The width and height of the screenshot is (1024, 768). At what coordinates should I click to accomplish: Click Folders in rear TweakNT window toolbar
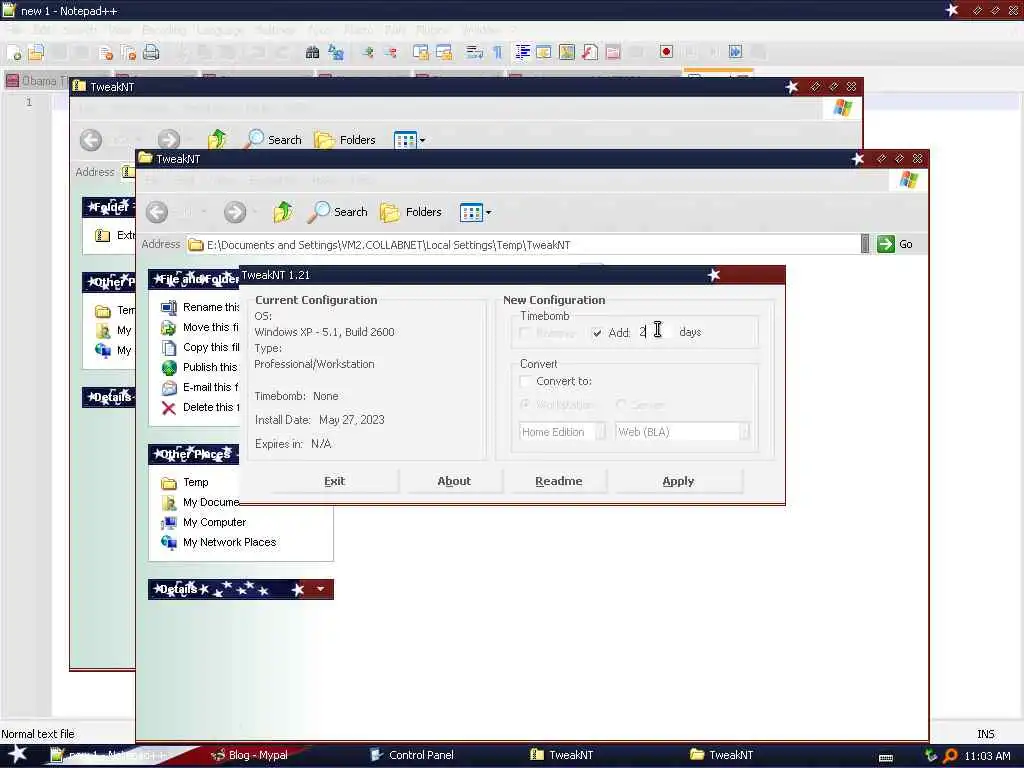[345, 139]
